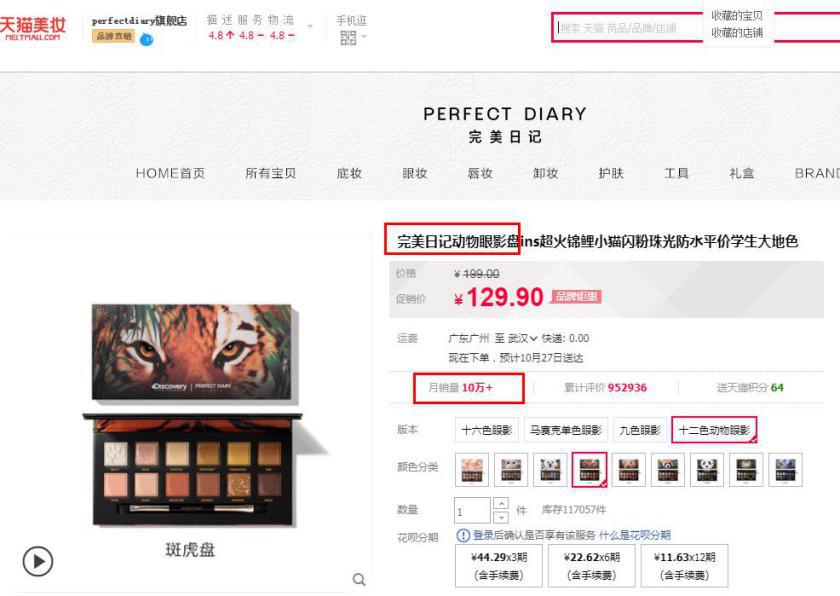Decrease quantity with the down arrow
The image size is (840, 596).
(500, 517)
